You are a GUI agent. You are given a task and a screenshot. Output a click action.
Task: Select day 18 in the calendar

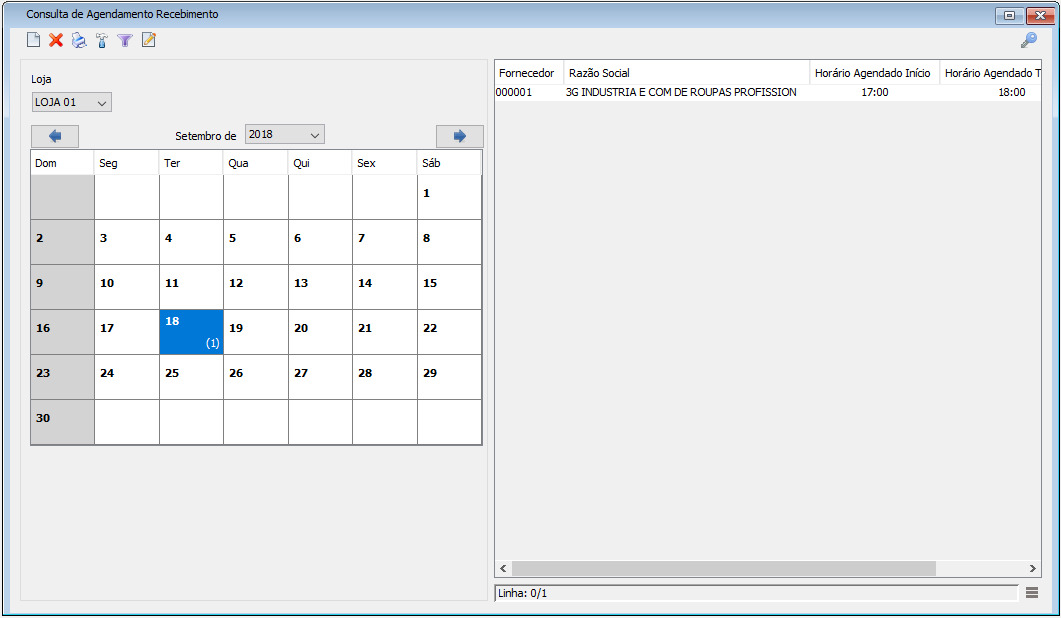pyautogui.click(x=191, y=332)
